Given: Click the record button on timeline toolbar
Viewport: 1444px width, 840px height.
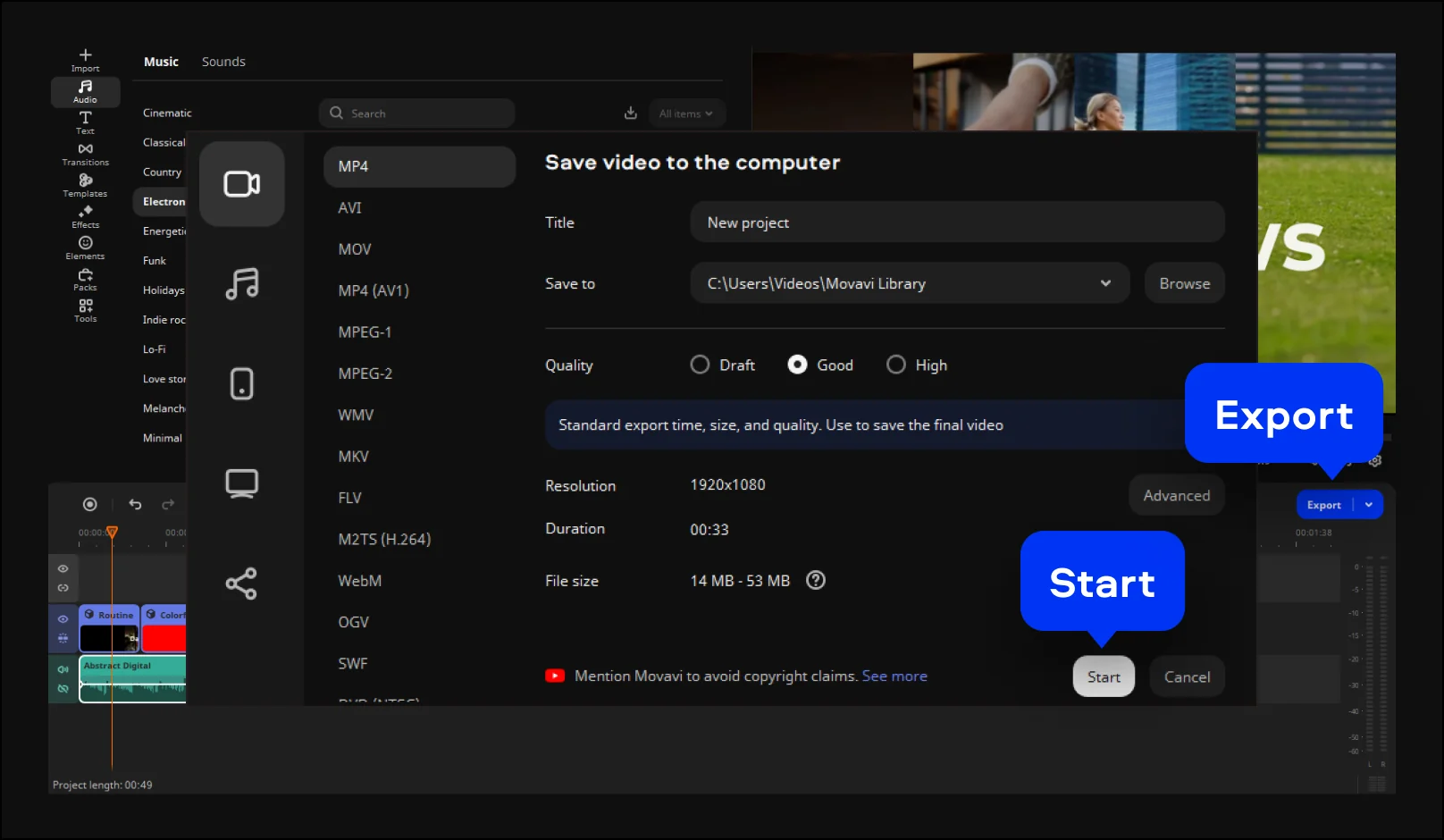Looking at the screenshot, I should click(x=89, y=504).
